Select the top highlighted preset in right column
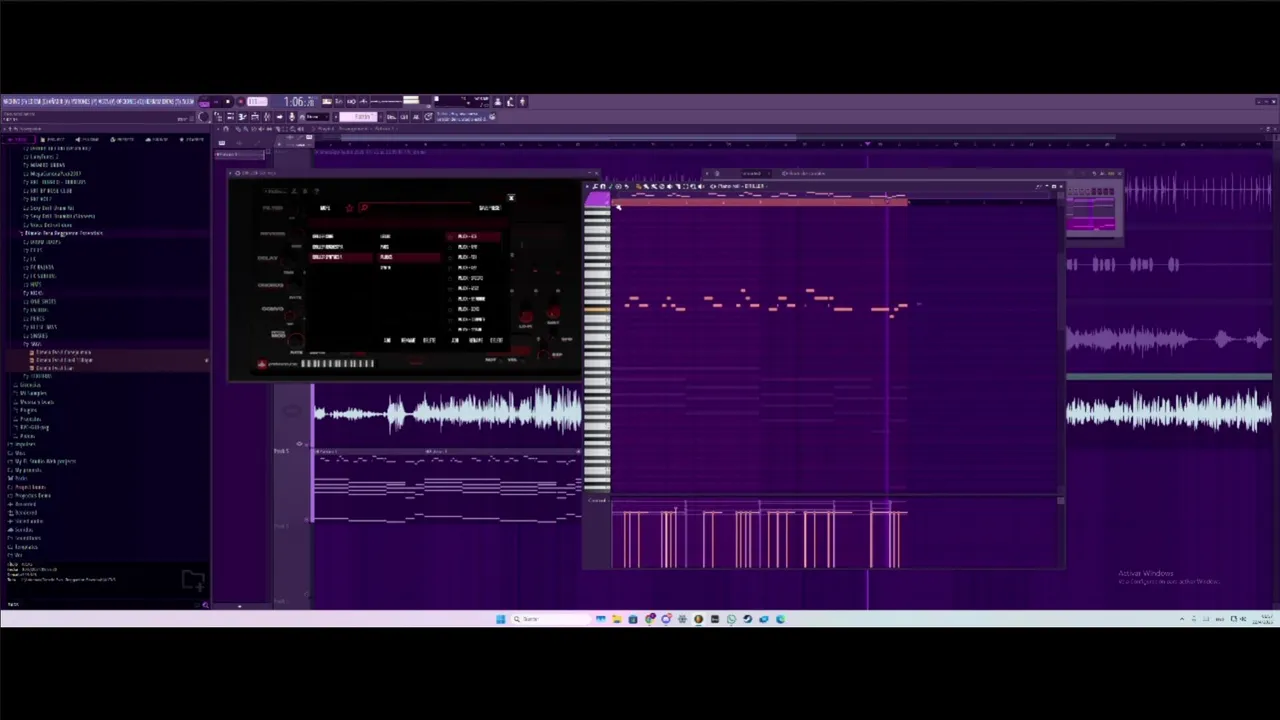The image size is (1280, 720). pyautogui.click(x=474, y=236)
